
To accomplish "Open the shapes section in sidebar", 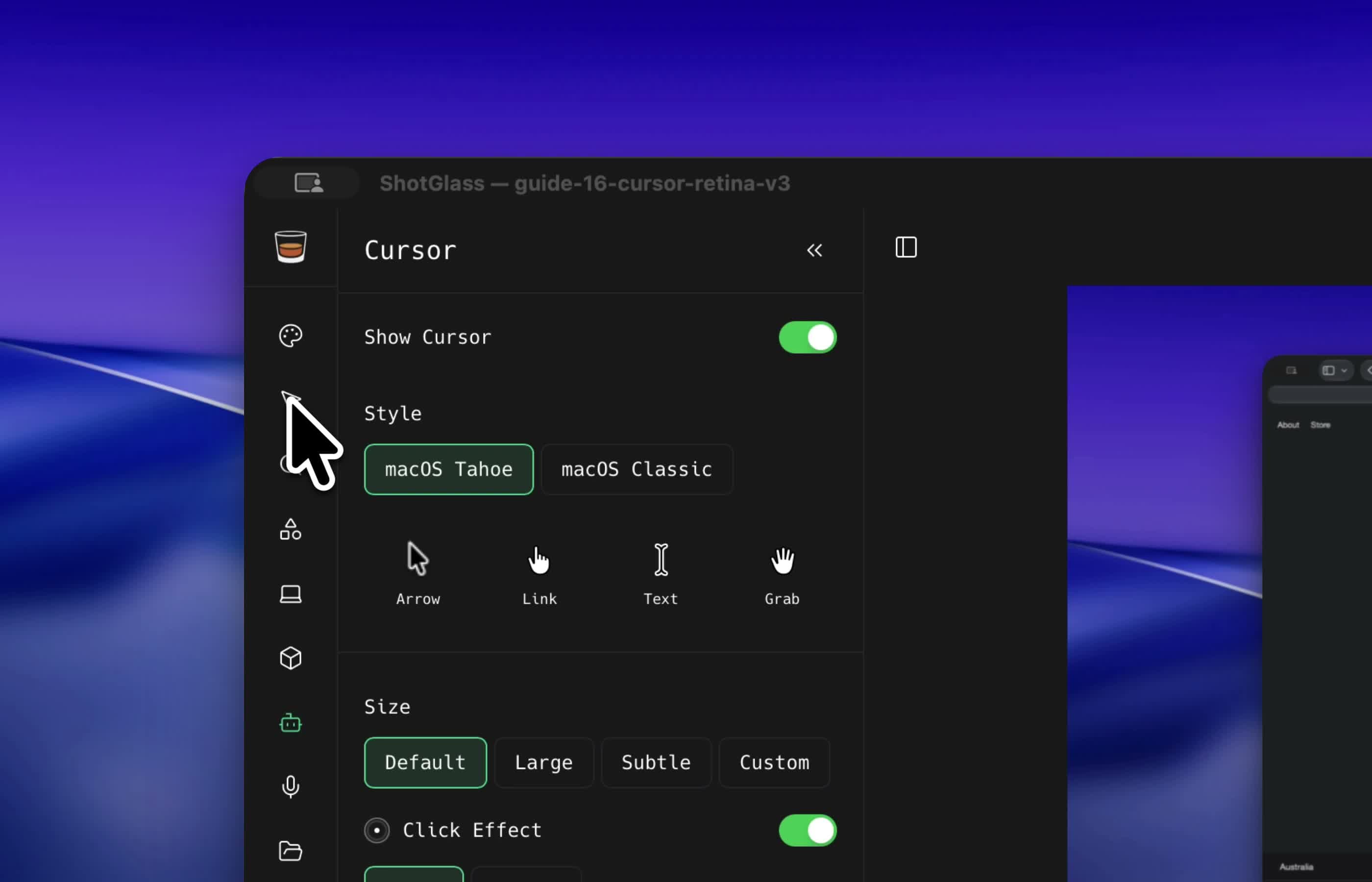I will click(291, 530).
